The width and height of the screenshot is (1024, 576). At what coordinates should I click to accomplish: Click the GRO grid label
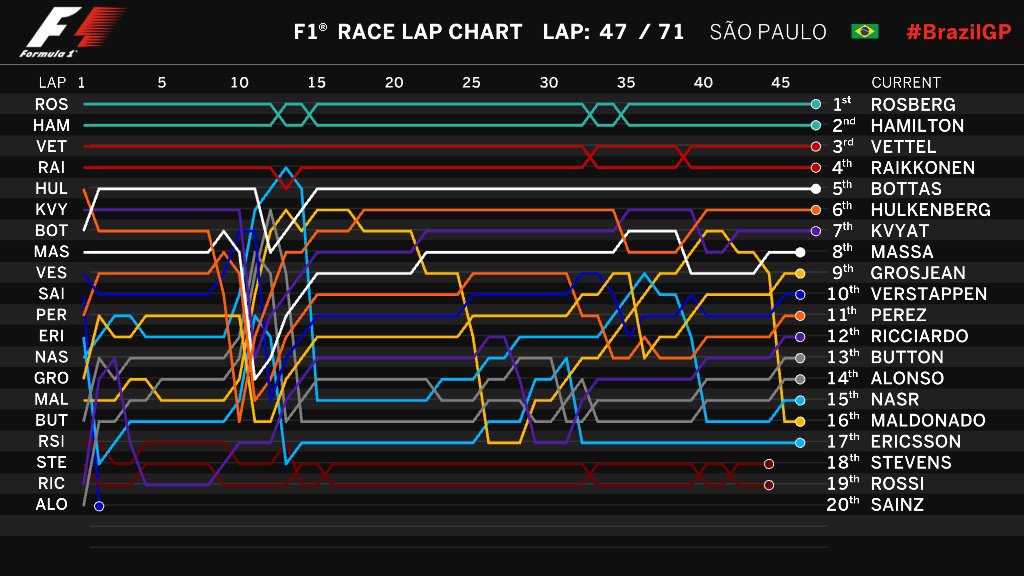tap(52, 378)
